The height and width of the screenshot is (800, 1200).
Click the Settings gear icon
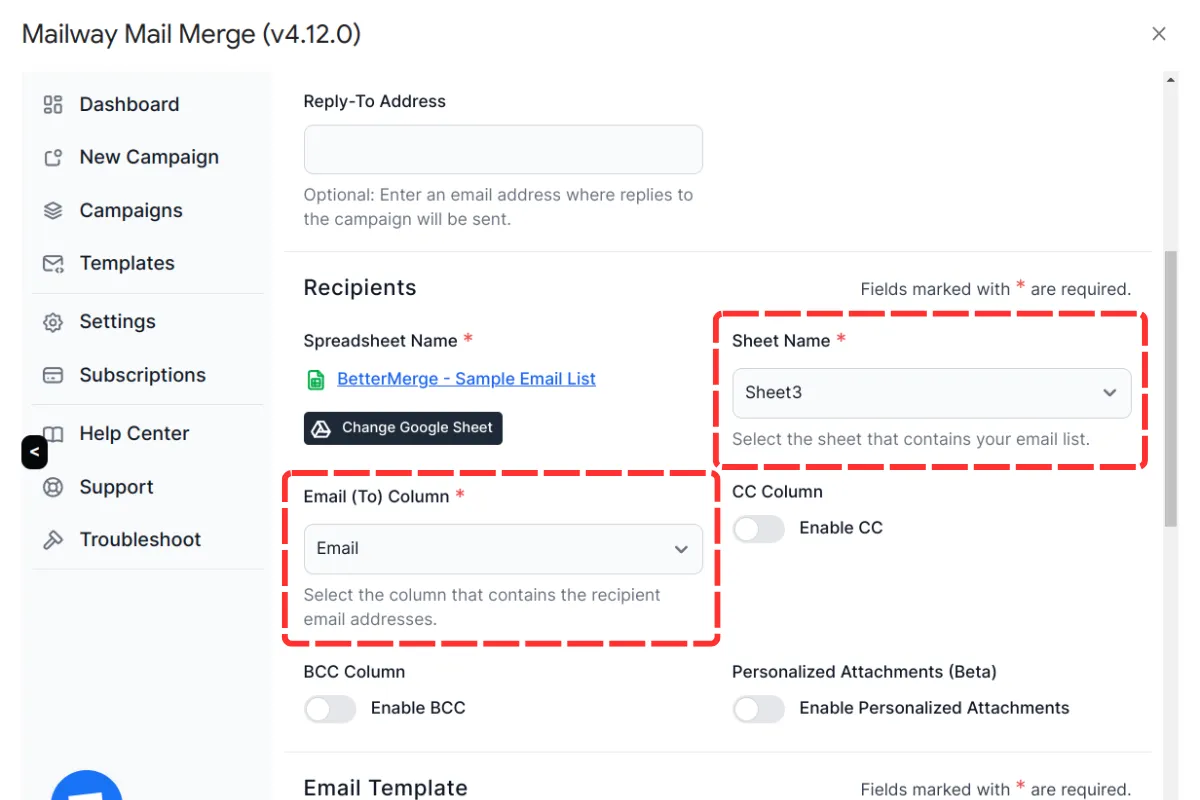tap(53, 321)
